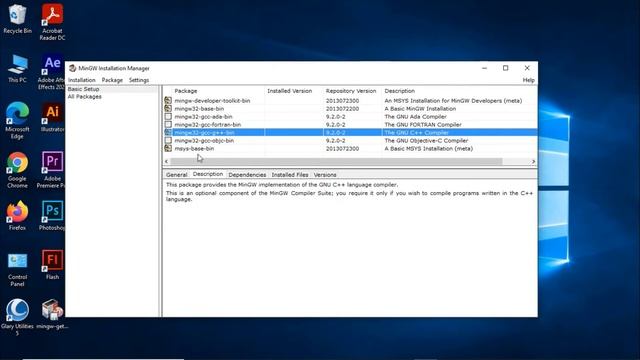
Task: Click left arrow of horizontal scrollbar
Action: pyautogui.click(x=166, y=162)
